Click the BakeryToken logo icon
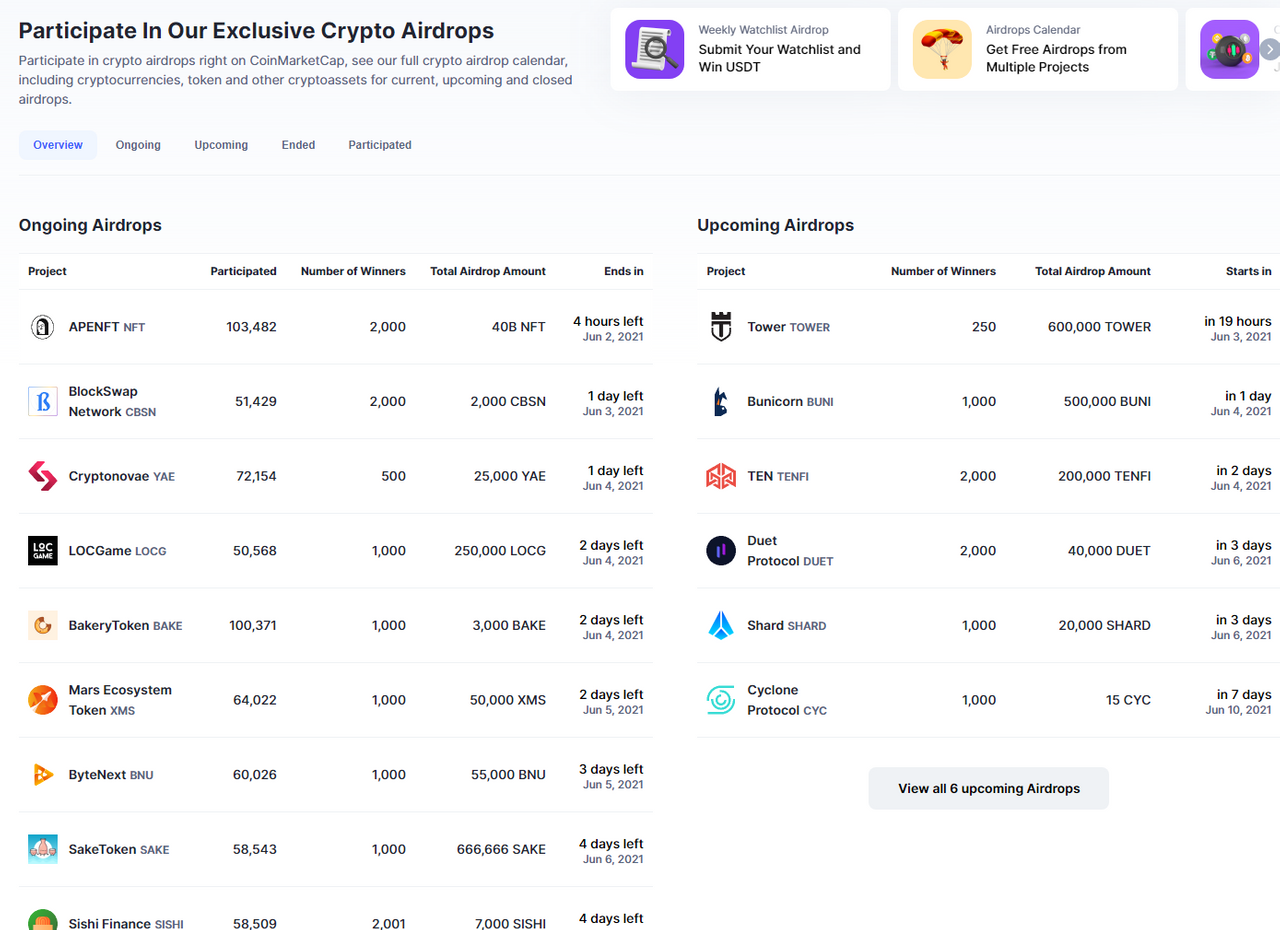 coord(42,625)
